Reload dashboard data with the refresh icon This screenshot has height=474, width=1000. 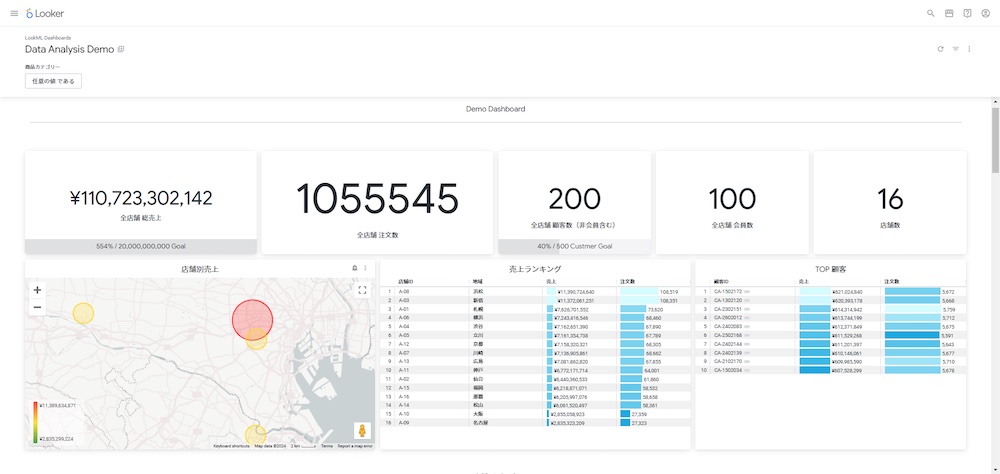coord(940,48)
